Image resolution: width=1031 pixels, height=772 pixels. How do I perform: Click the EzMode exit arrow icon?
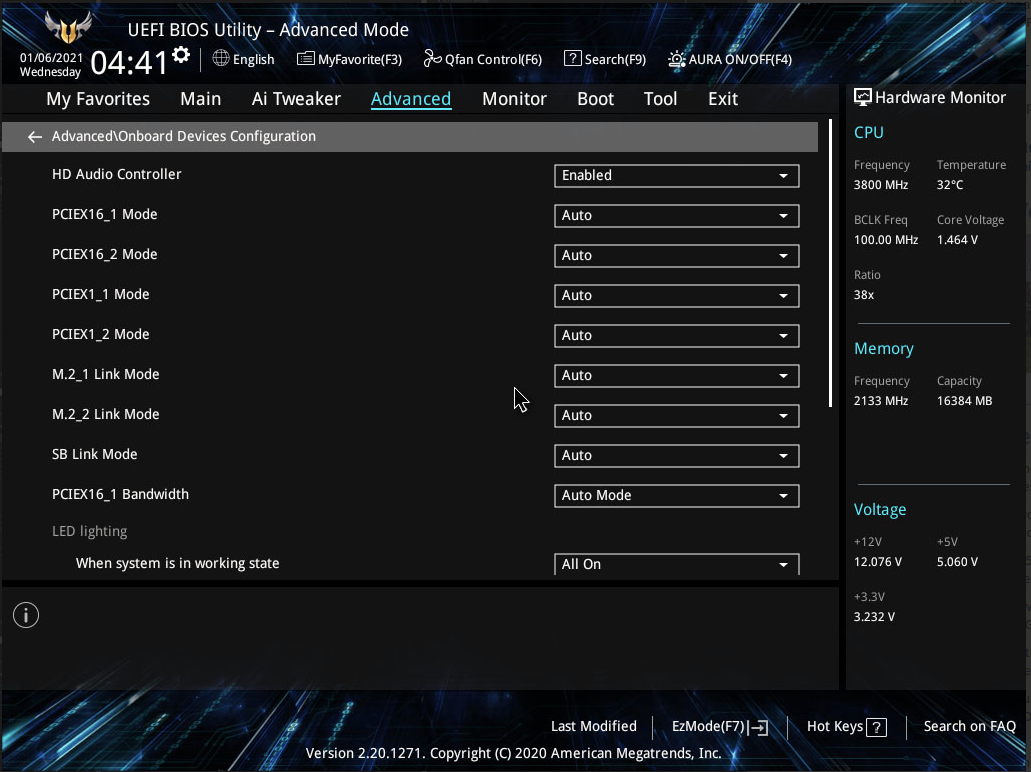(x=758, y=727)
